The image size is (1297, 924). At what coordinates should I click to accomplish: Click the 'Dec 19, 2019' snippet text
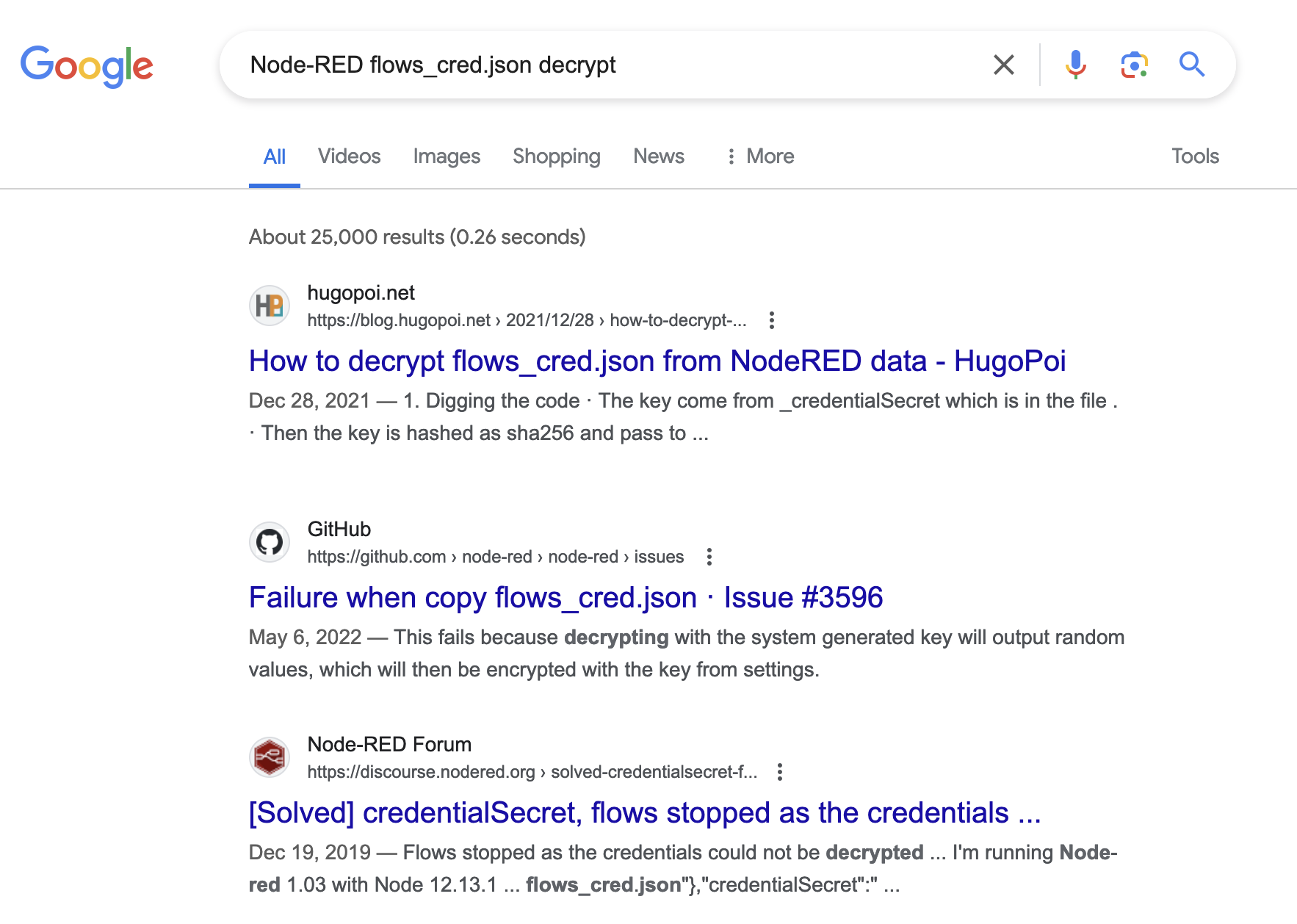309,853
